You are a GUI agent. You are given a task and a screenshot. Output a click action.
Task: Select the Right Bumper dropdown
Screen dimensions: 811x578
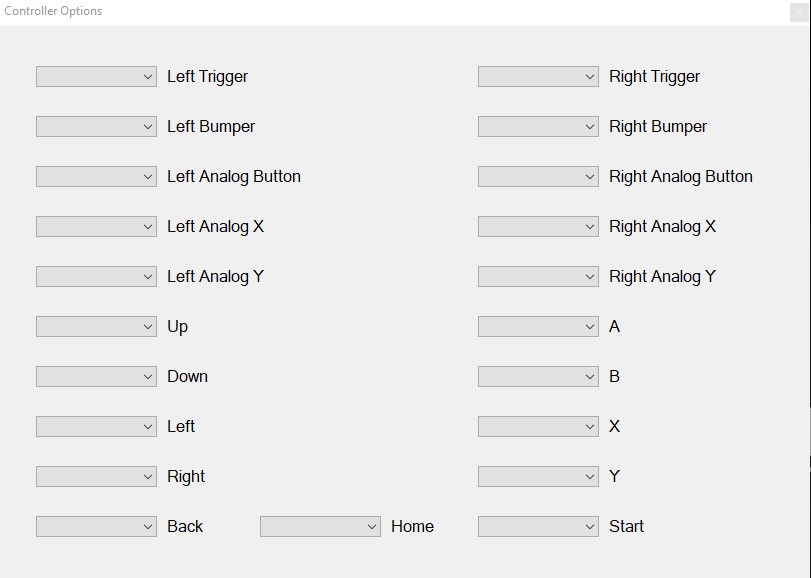[x=538, y=127]
